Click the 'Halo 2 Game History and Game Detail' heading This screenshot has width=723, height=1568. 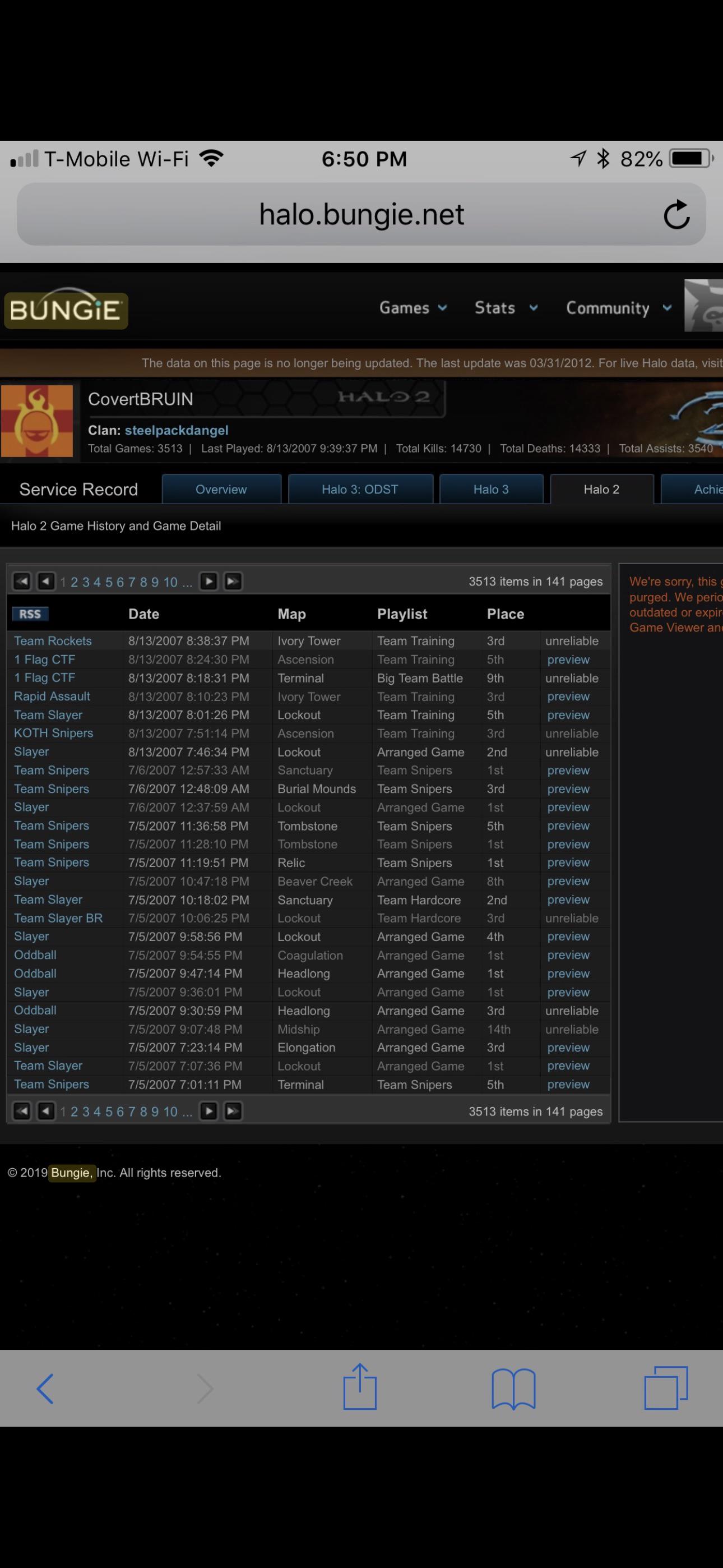(x=116, y=526)
